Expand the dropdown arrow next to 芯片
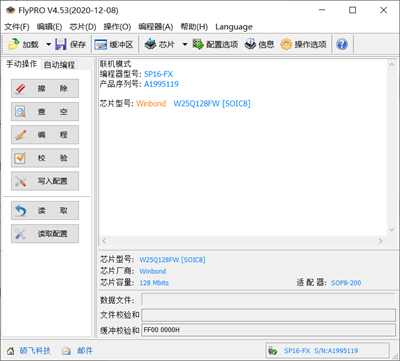 tap(185, 44)
